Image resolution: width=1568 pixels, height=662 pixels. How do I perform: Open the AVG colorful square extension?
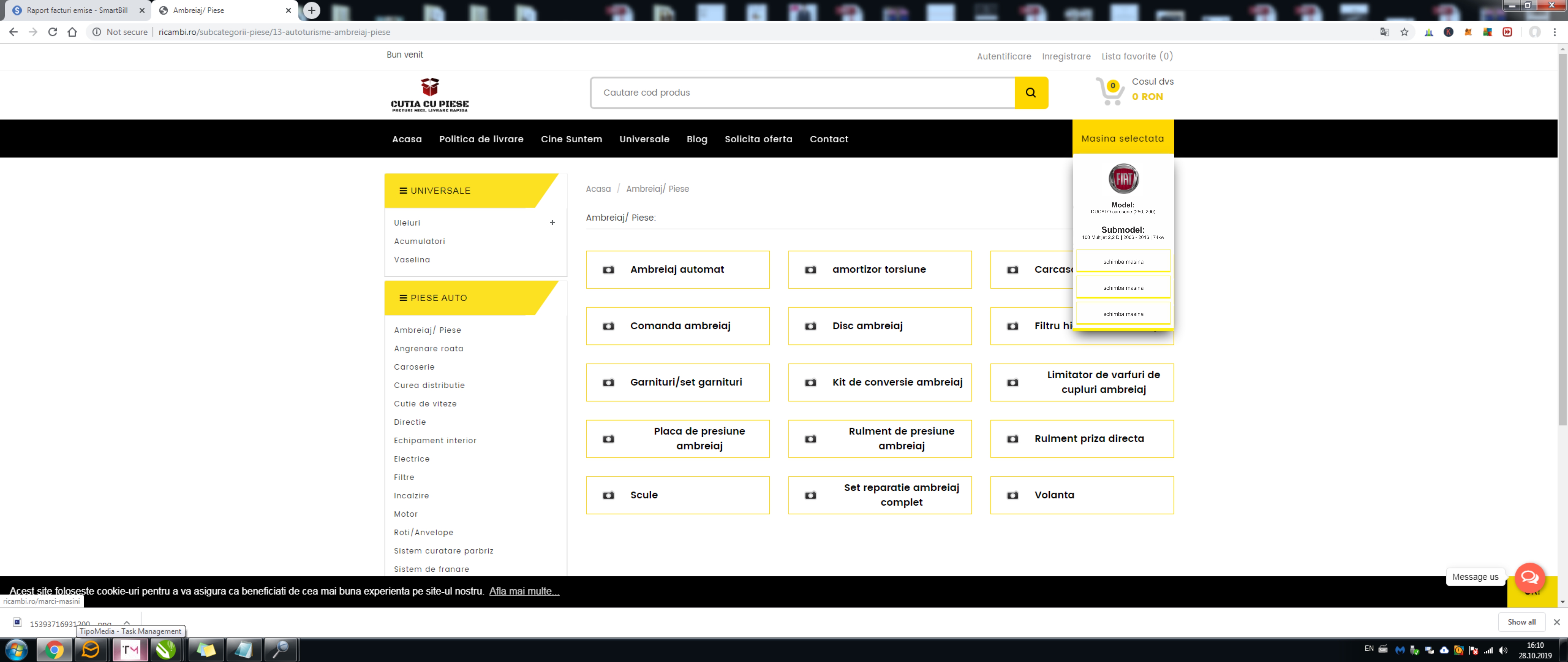tap(1488, 32)
